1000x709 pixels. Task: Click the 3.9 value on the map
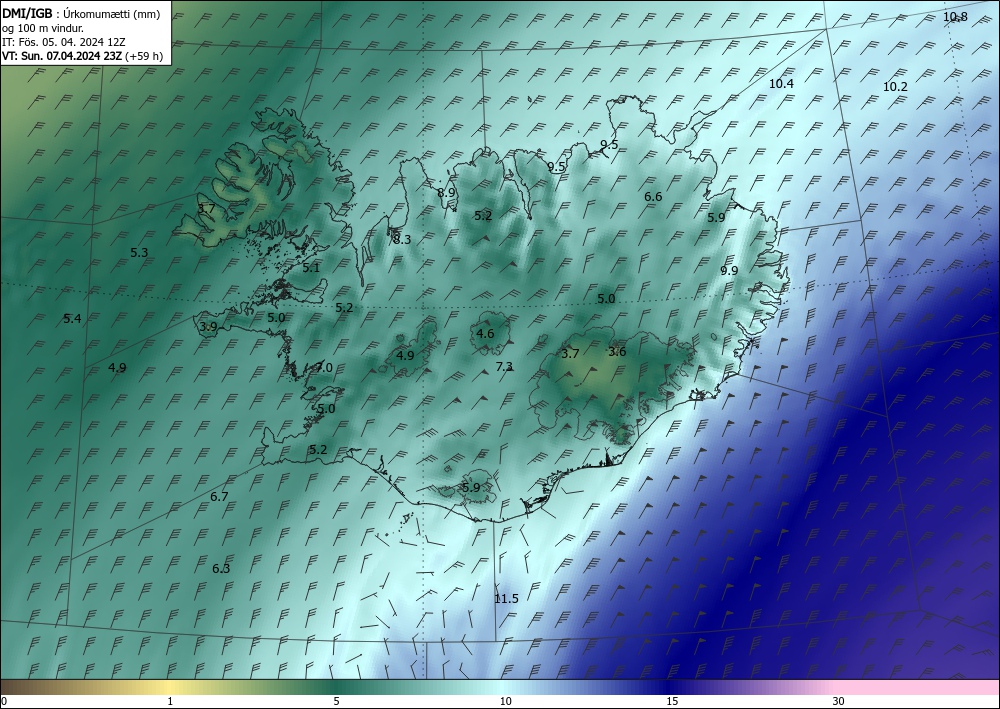[208, 327]
